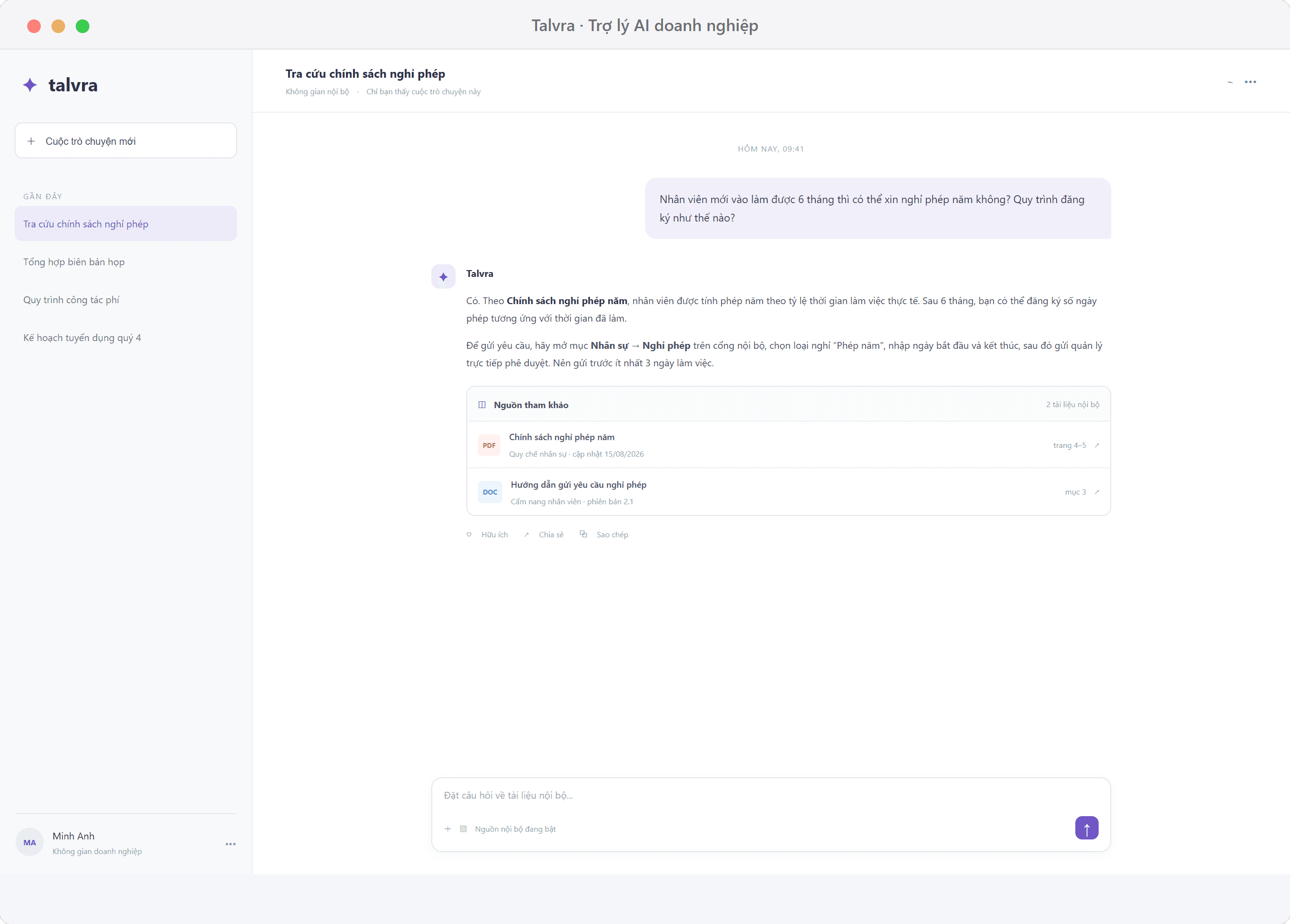The height and width of the screenshot is (924, 1290).
Task: Open the three-dot menu in the chat header
Action: click(1250, 82)
